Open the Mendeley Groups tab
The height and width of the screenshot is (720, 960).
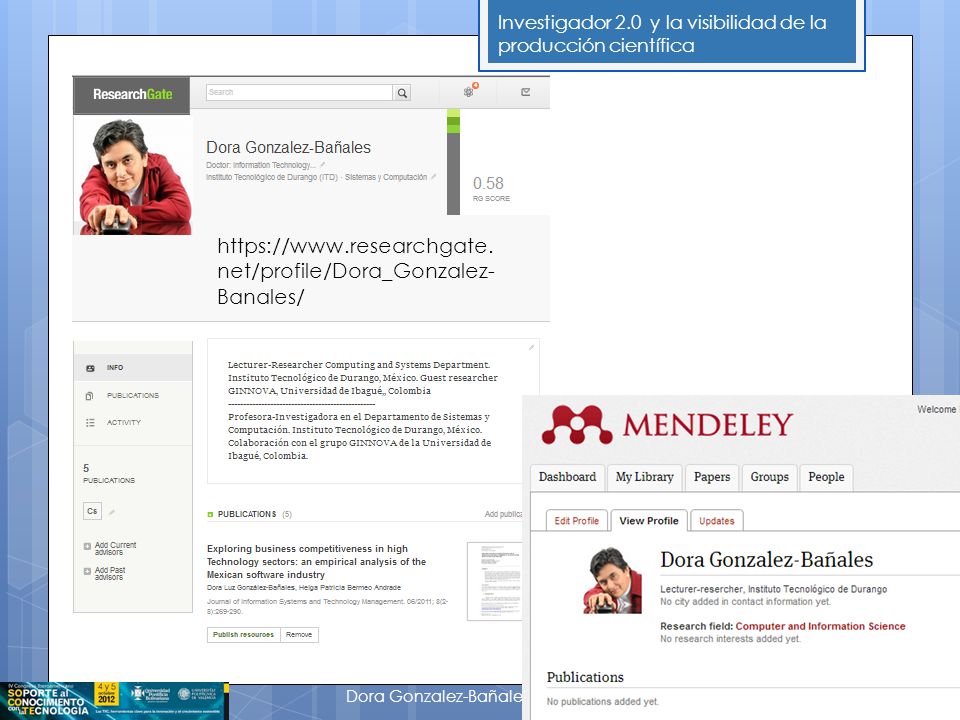click(770, 477)
